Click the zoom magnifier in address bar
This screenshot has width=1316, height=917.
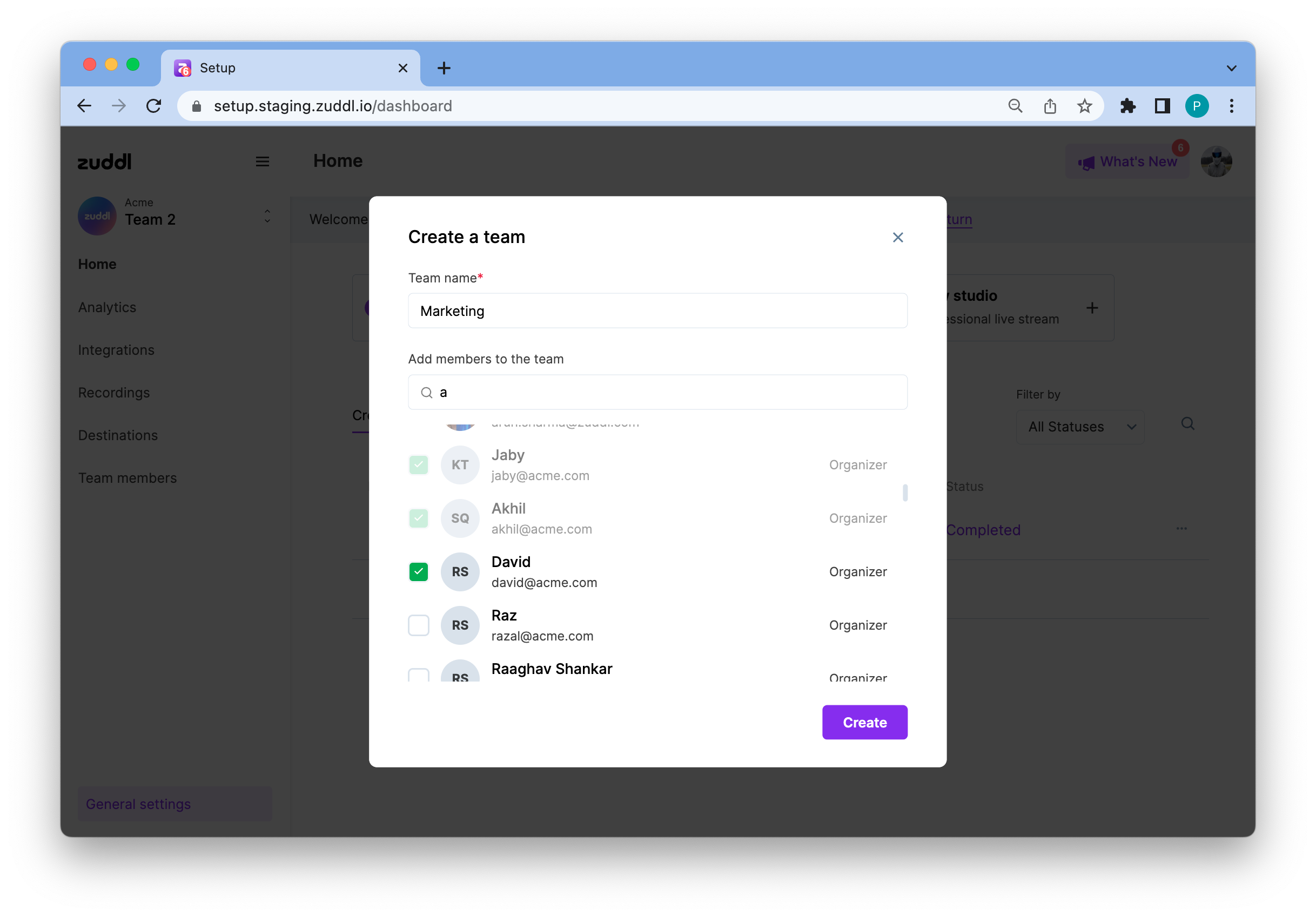(1015, 106)
